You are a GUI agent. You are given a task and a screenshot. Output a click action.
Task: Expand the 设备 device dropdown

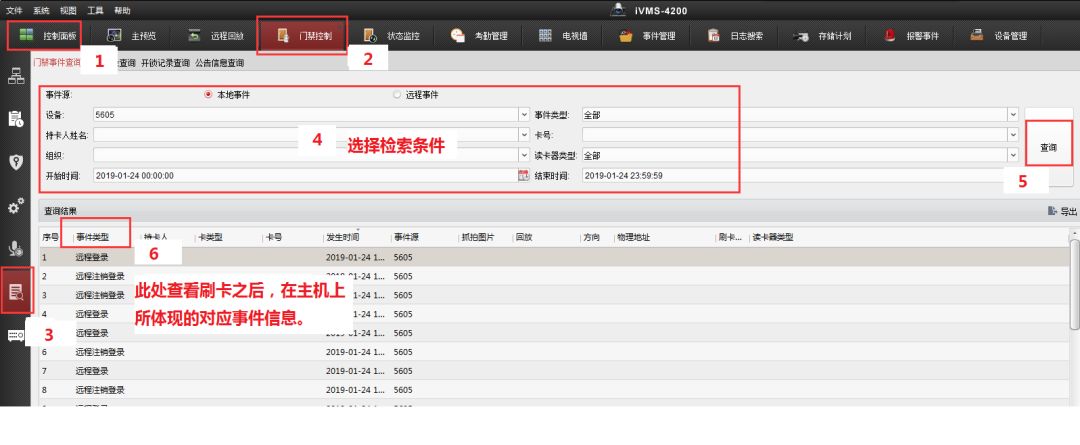pos(524,115)
